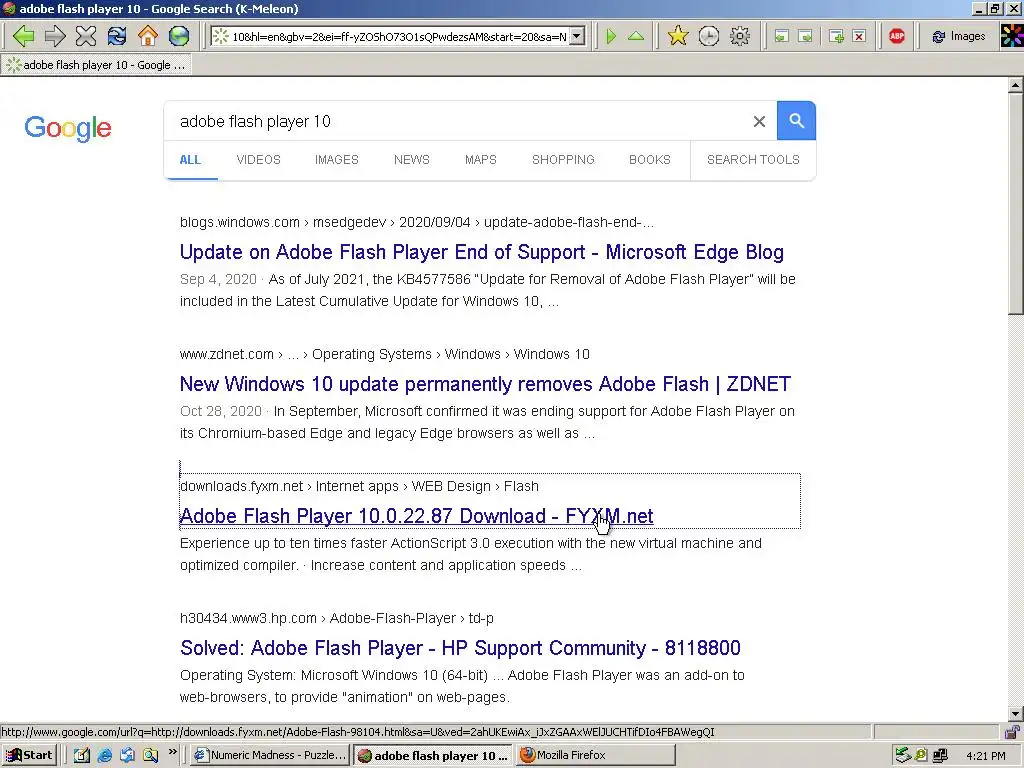Click the ABP Adblock Plus icon

click(x=897, y=36)
